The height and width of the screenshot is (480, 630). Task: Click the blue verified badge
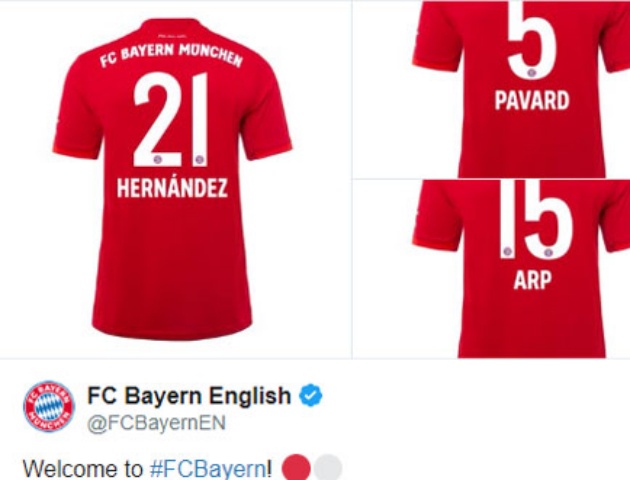[311, 395]
